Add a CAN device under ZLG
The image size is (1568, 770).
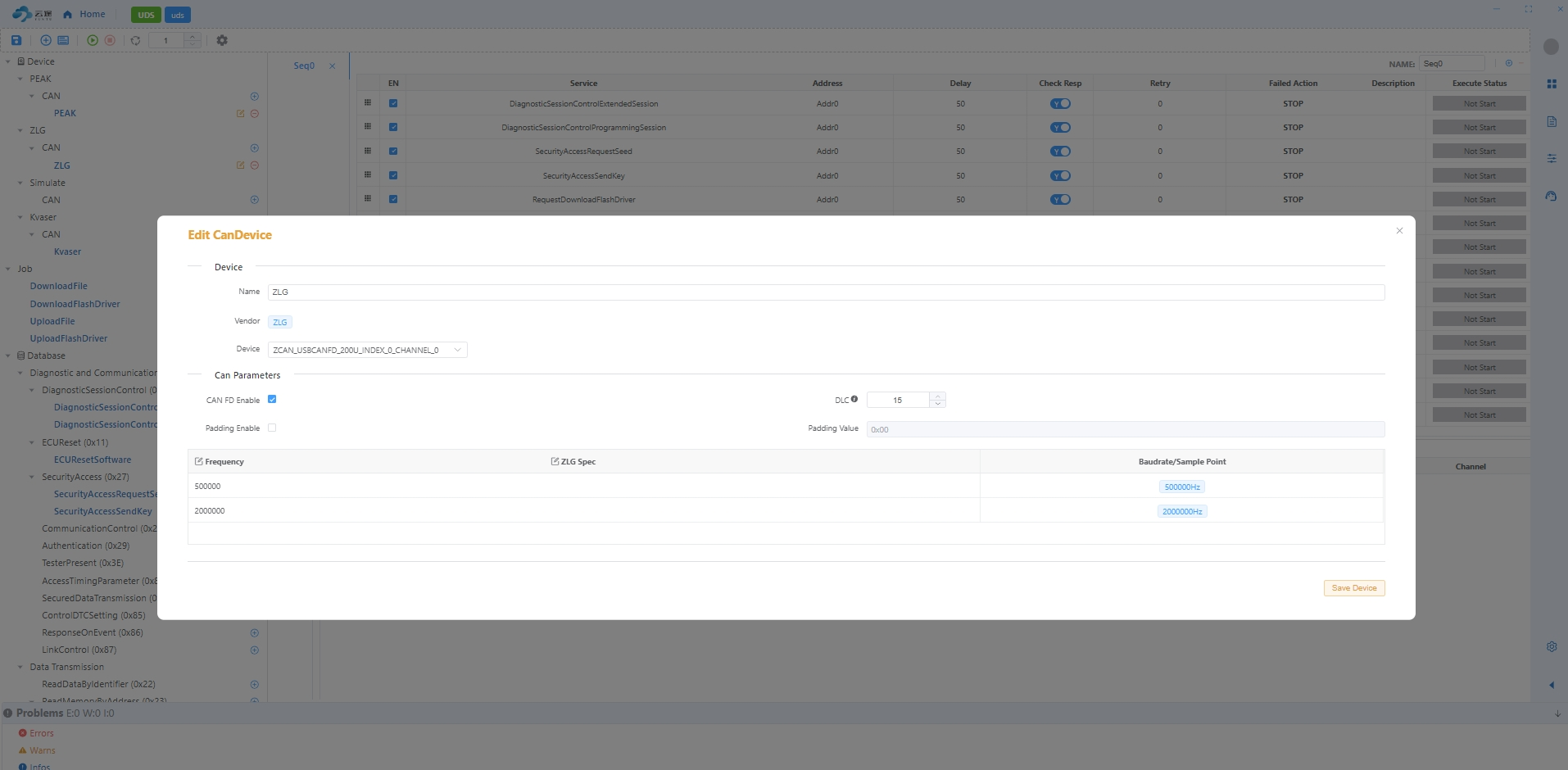[x=255, y=147]
